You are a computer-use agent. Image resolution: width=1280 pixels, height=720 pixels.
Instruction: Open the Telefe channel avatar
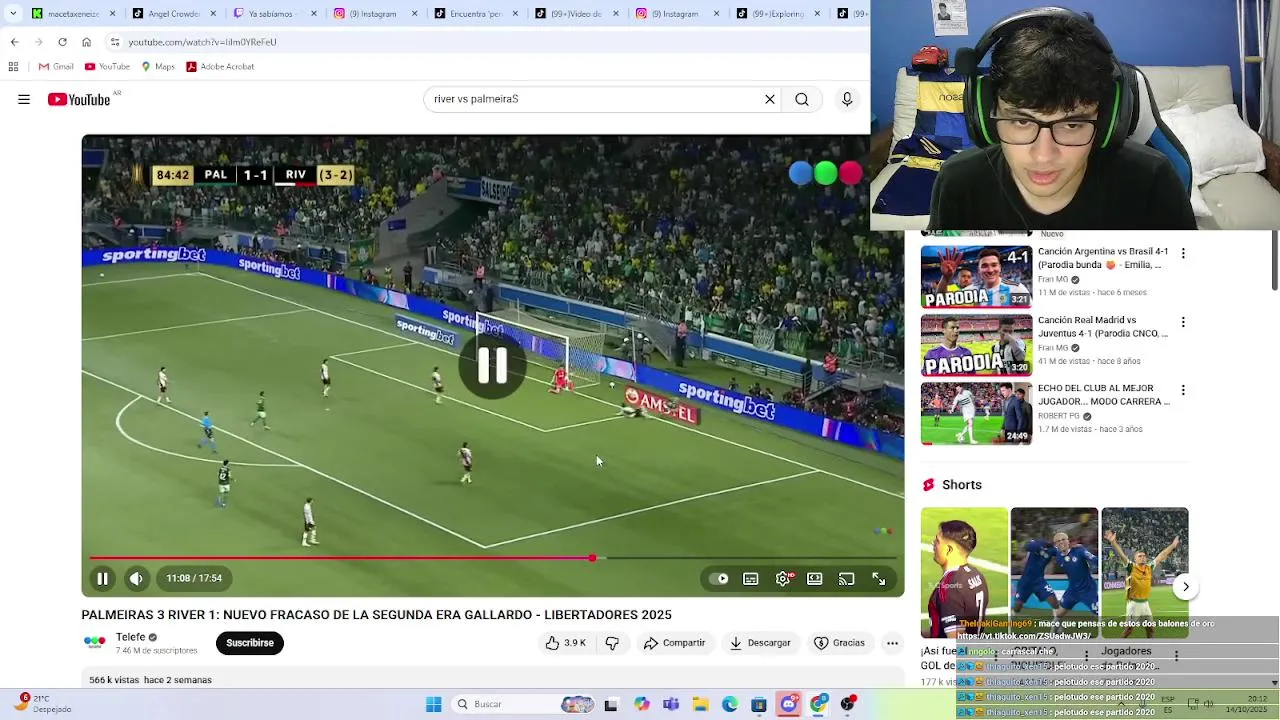click(94, 642)
